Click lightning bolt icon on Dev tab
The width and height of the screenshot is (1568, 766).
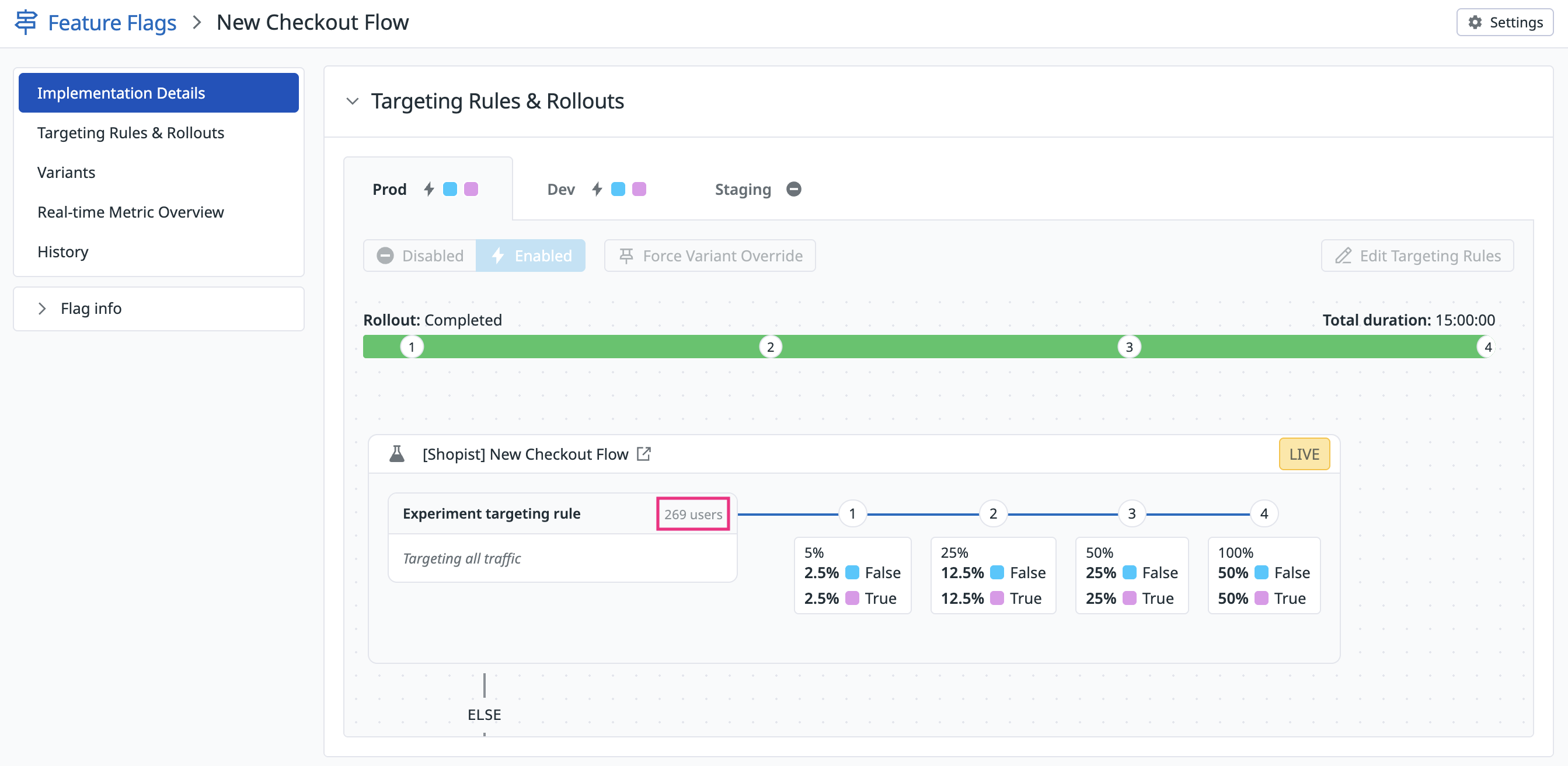coord(597,189)
